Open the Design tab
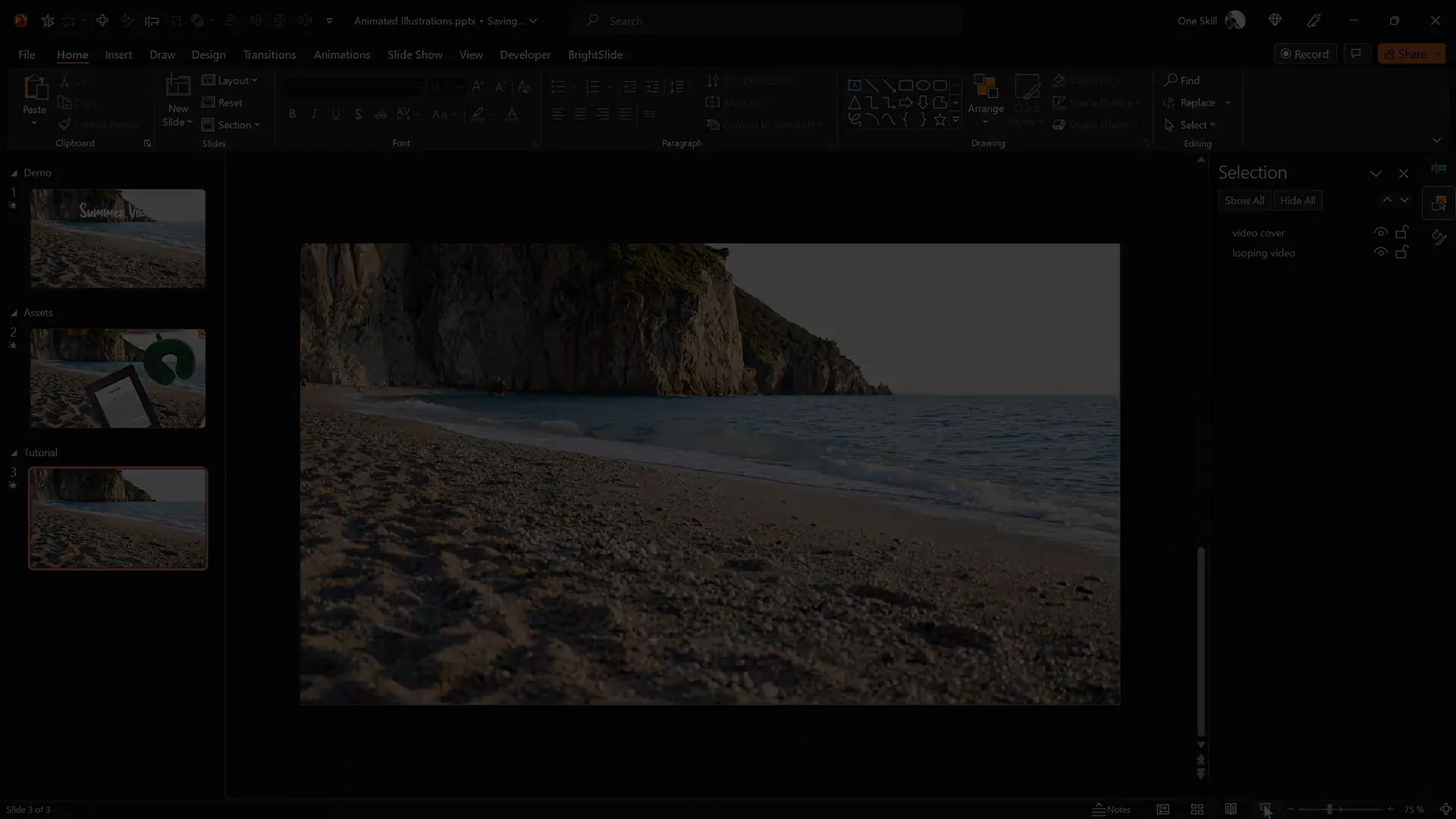Image resolution: width=1456 pixels, height=819 pixels. (209, 55)
